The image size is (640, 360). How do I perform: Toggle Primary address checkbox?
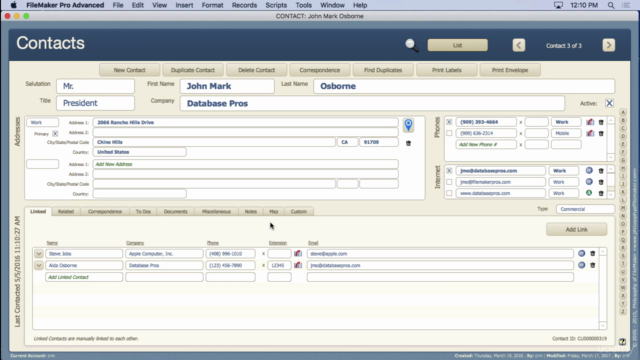point(55,133)
